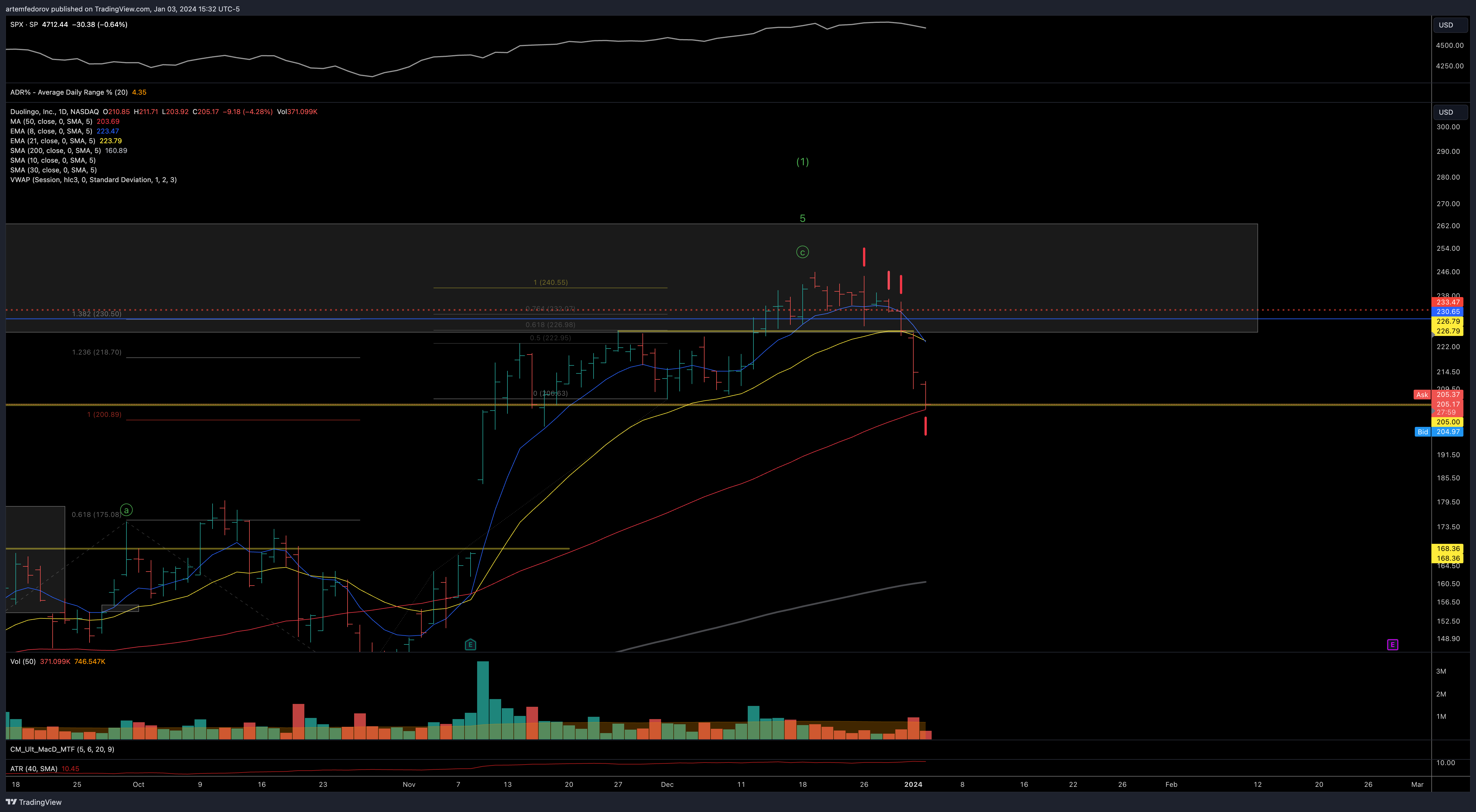Select the VWAP Session indicator legend
Viewport: 1476px width, 812px height.
94,180
